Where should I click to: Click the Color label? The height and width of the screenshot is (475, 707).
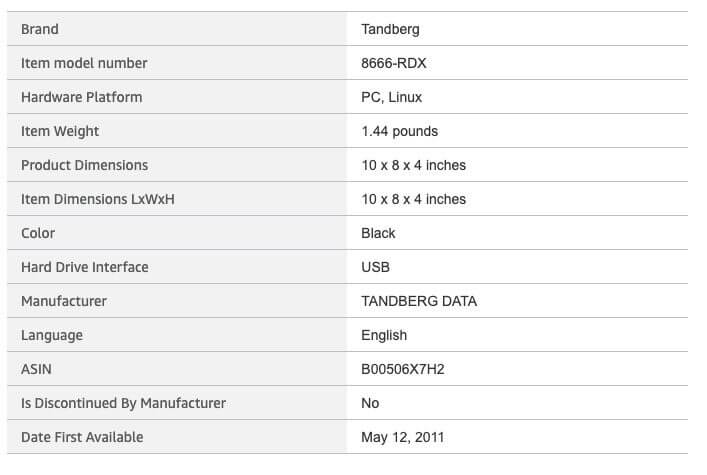click(x=38, y=233)
